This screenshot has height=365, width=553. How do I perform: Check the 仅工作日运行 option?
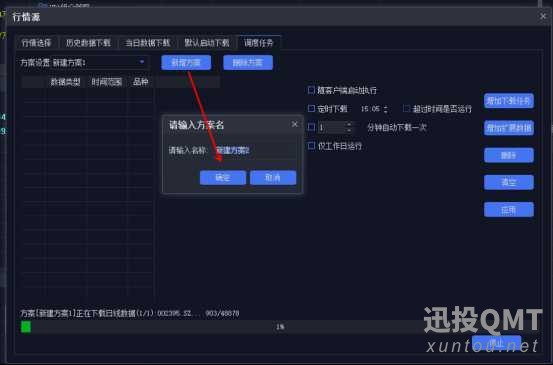pyautogui.click(x=311, y=146)
